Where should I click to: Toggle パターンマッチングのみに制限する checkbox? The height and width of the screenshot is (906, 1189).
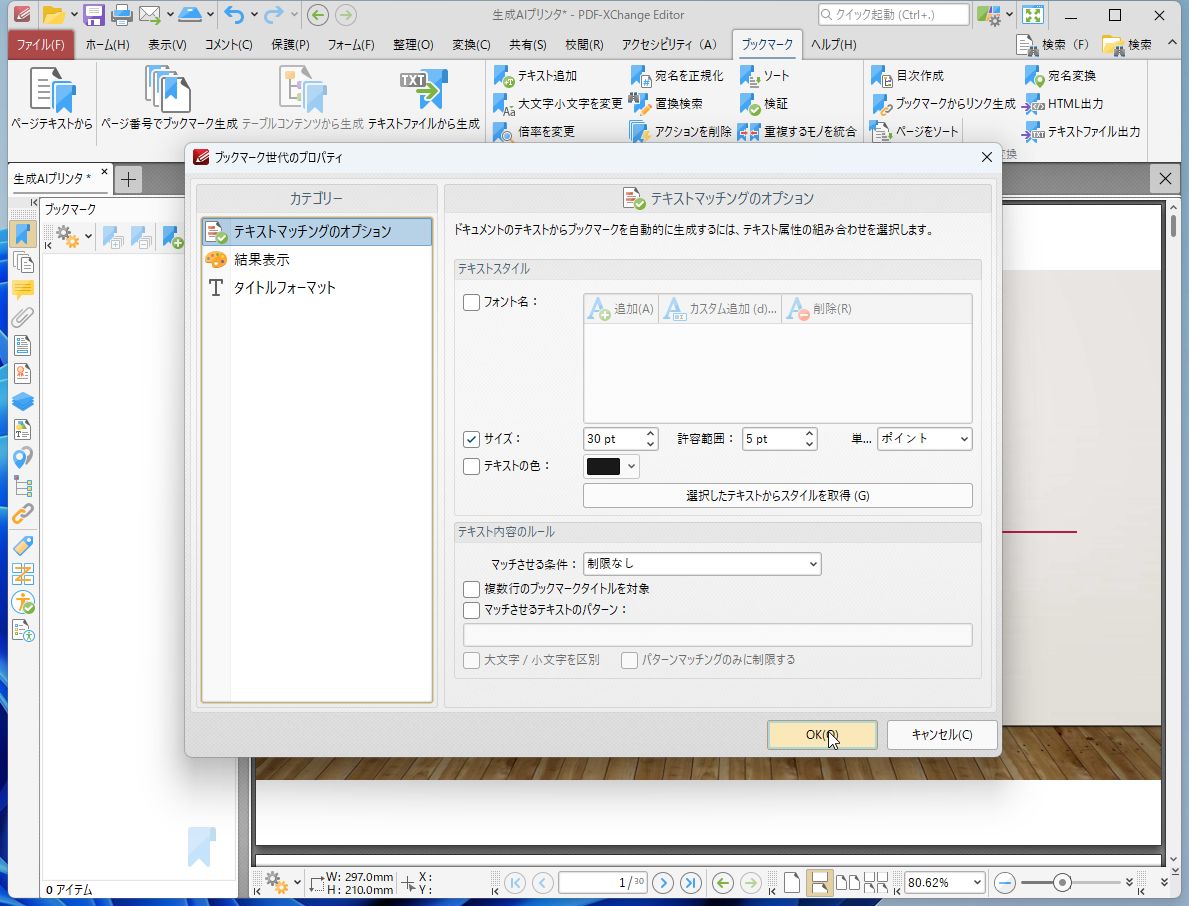click(629, 660)
